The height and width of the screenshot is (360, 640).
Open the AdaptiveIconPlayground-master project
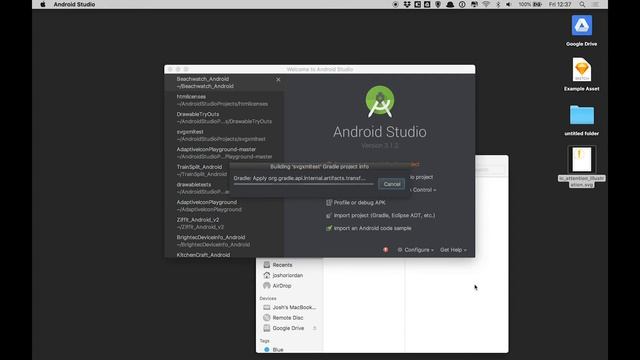point(224,153)
